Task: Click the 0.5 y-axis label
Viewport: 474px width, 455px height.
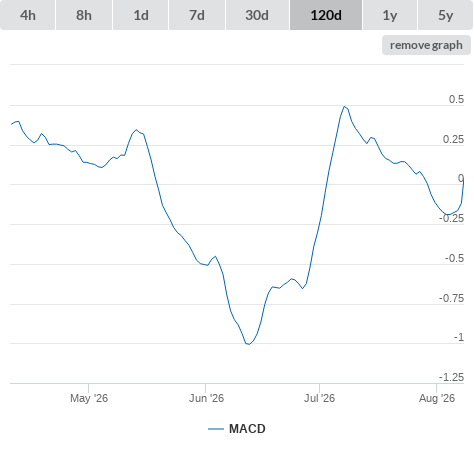Action: 456,99
